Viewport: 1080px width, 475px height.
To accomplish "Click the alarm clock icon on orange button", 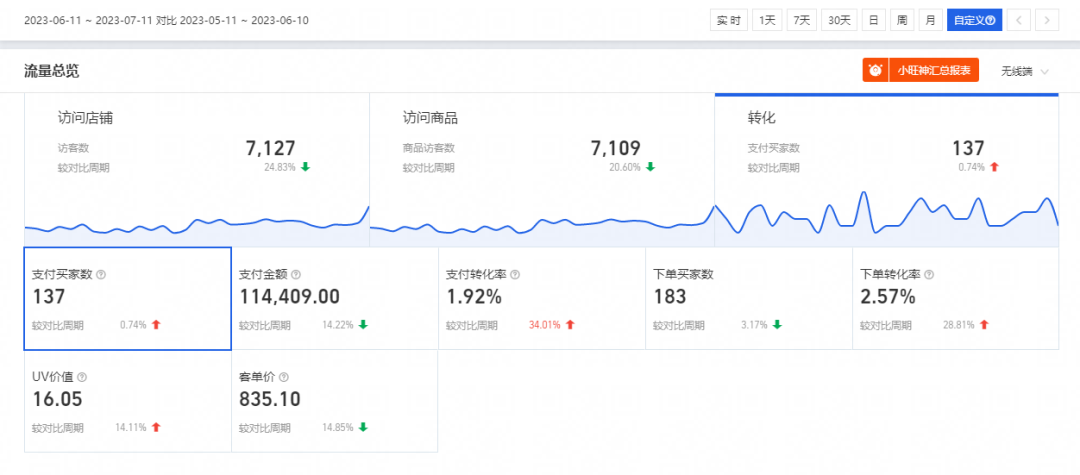I will tap(875, 70).
